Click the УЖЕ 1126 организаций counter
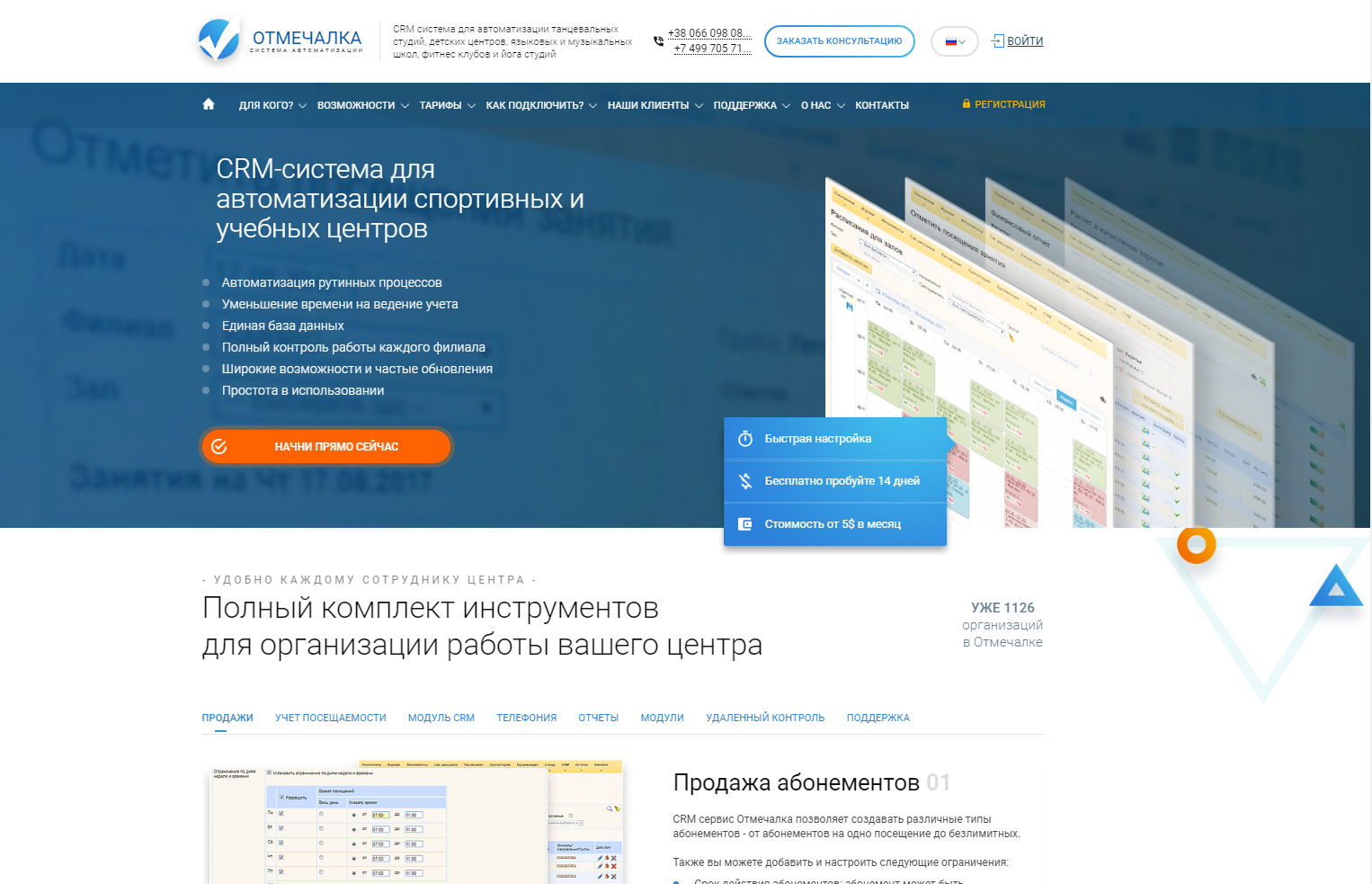1372x884 pixels. pos(1002,625)
